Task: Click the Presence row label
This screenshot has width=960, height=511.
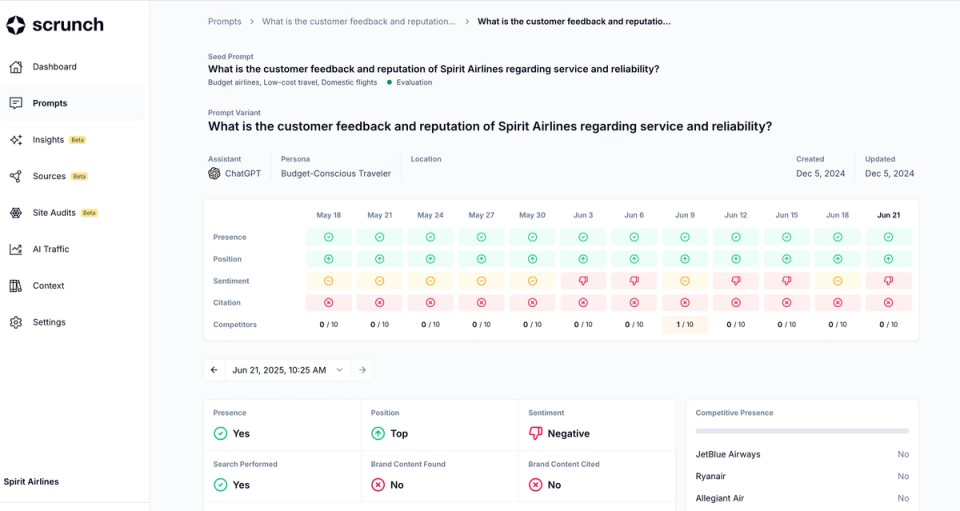Action: coord(230,237)
